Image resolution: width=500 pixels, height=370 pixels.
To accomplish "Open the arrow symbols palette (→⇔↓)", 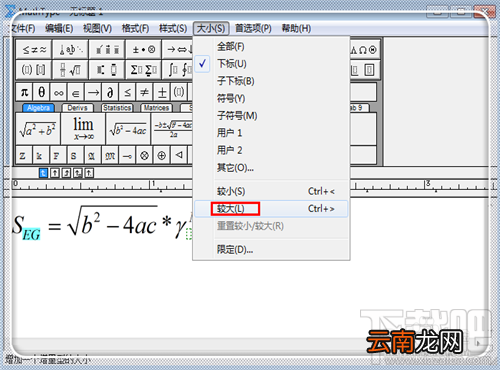I will coord(178,50).
